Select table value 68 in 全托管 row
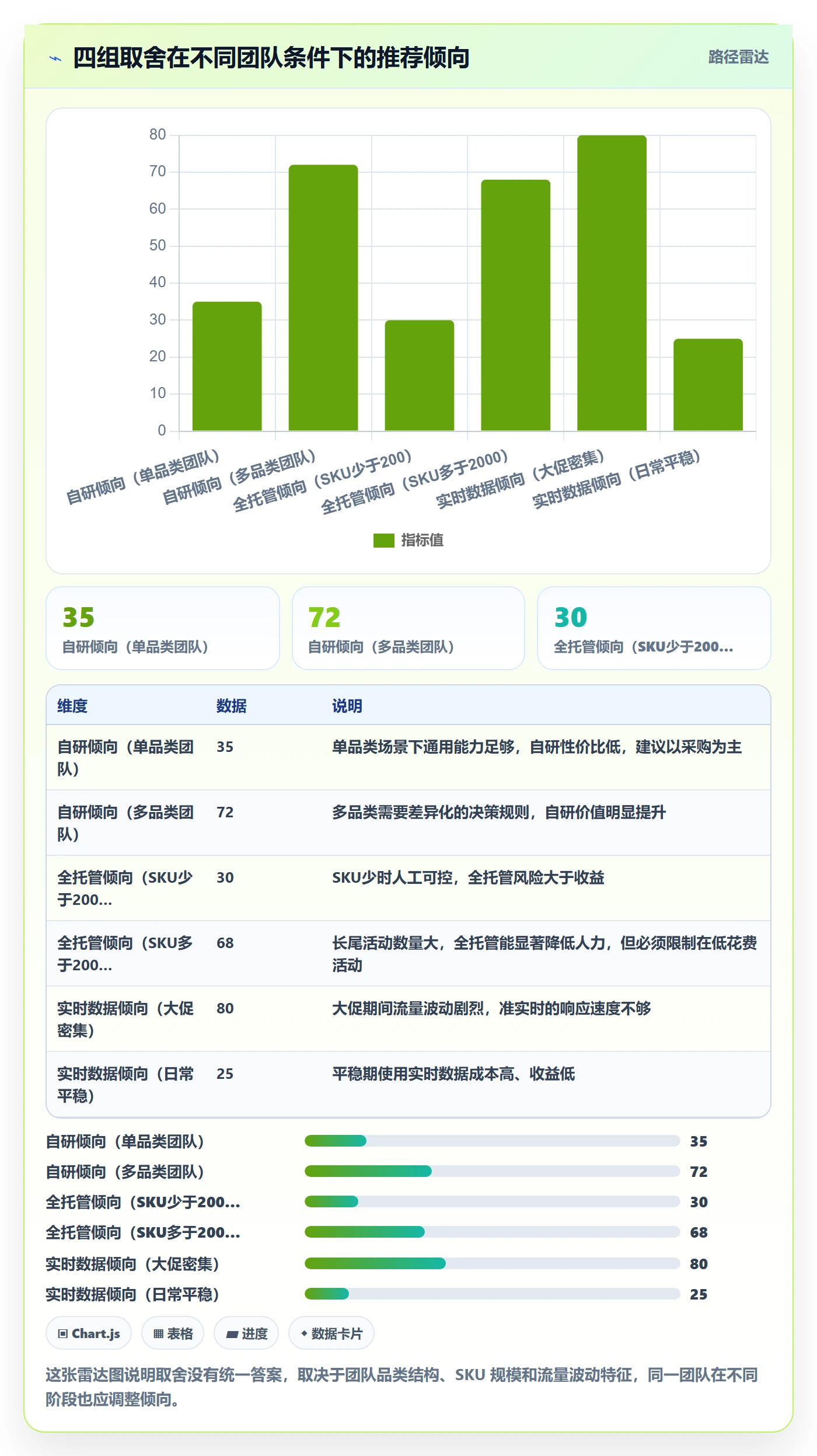Image resolution: width=817 pixels, height=1456 pixels. click(225, 943)
